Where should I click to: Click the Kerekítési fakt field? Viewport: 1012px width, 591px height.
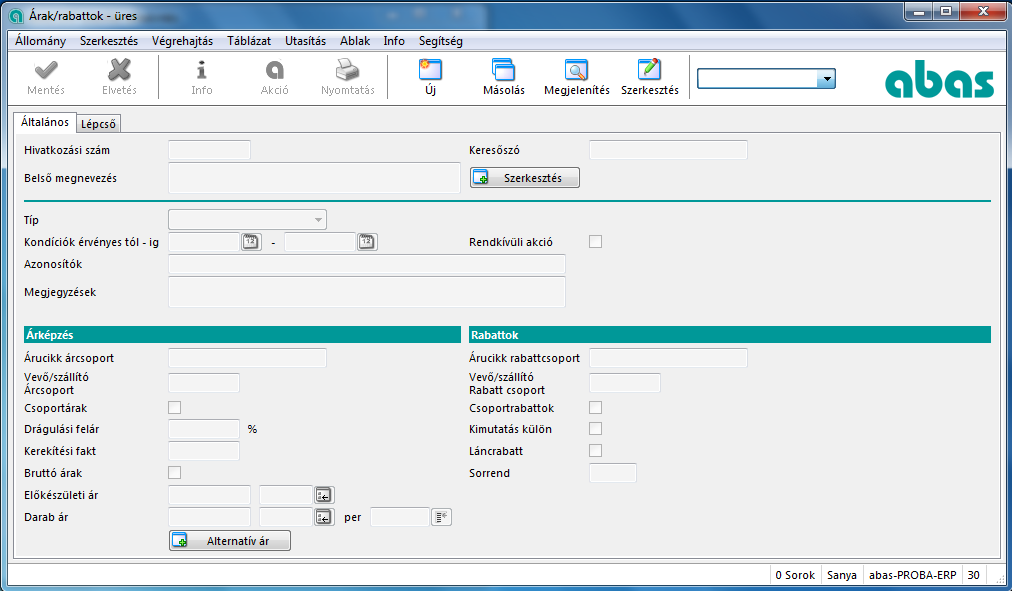pos(204,451)
